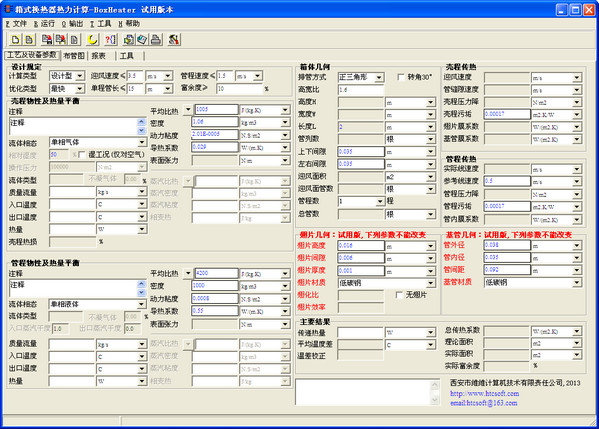Click the red question mark braces icon
The width and height of the screenshot is (599, 429).
coord(111,39)
